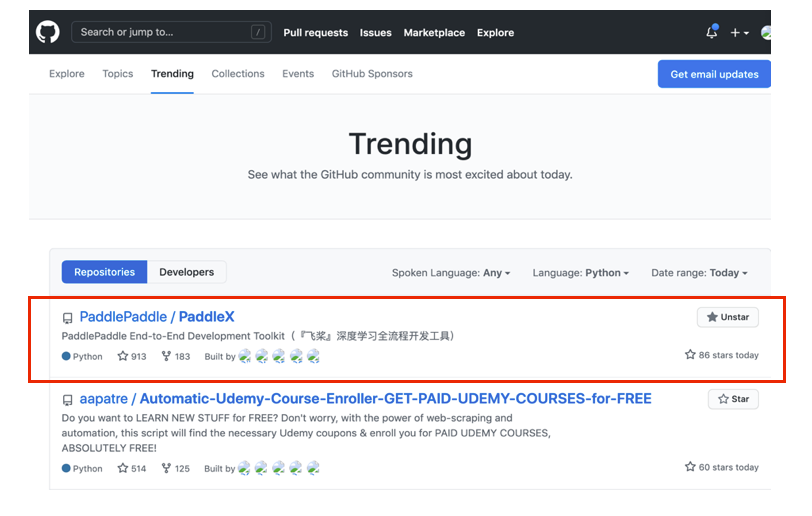Switch to the Explore sub-navigation tab

click(67, 74)
